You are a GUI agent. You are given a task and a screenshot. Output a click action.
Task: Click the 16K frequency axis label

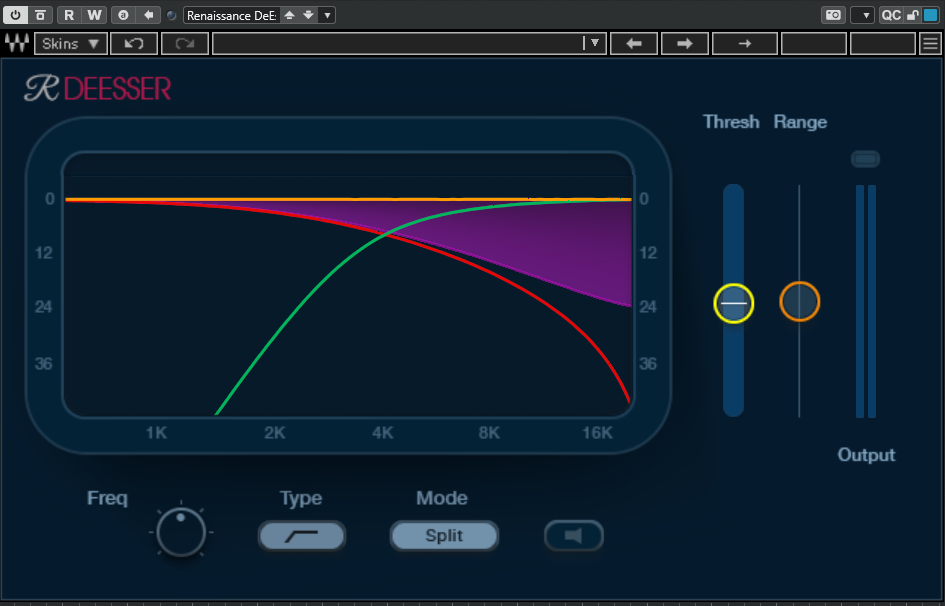point(597,433)
